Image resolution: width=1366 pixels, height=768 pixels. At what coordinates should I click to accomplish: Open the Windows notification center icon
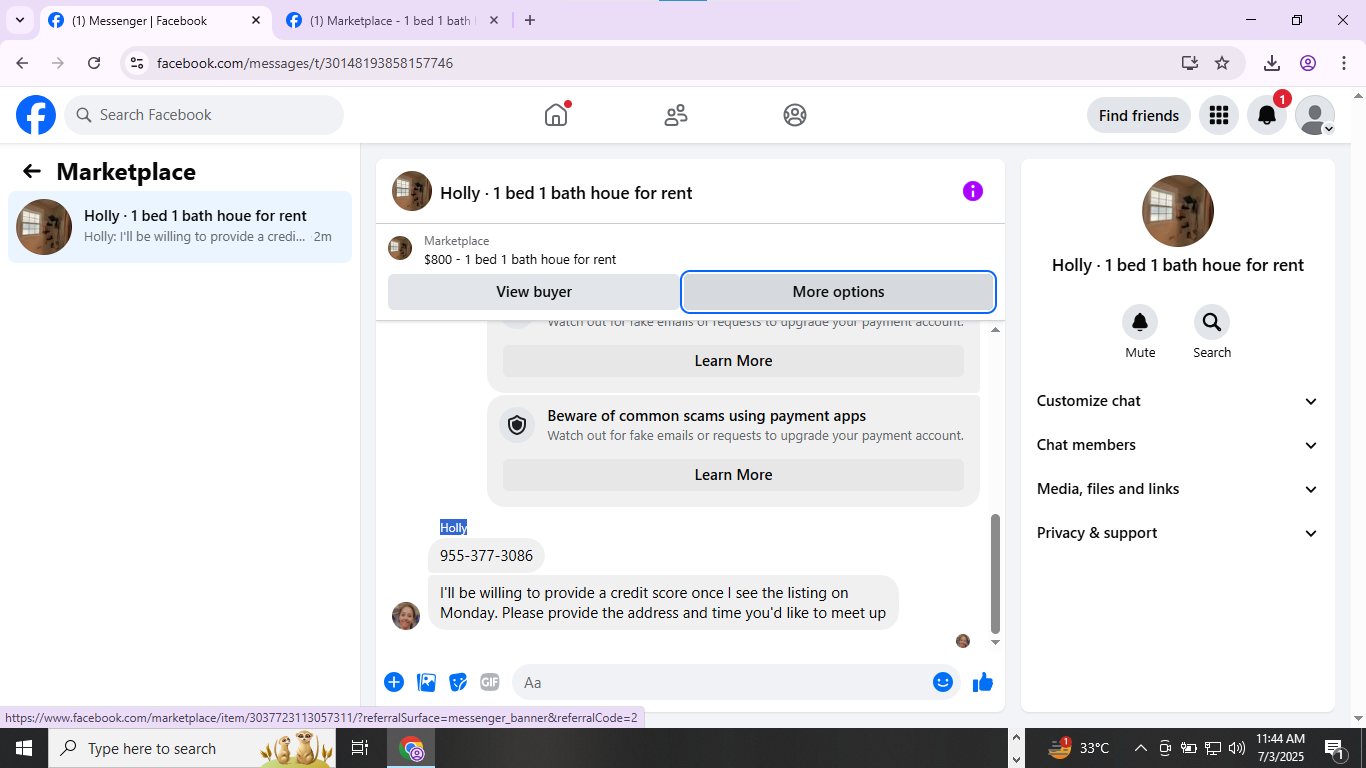1335,748
